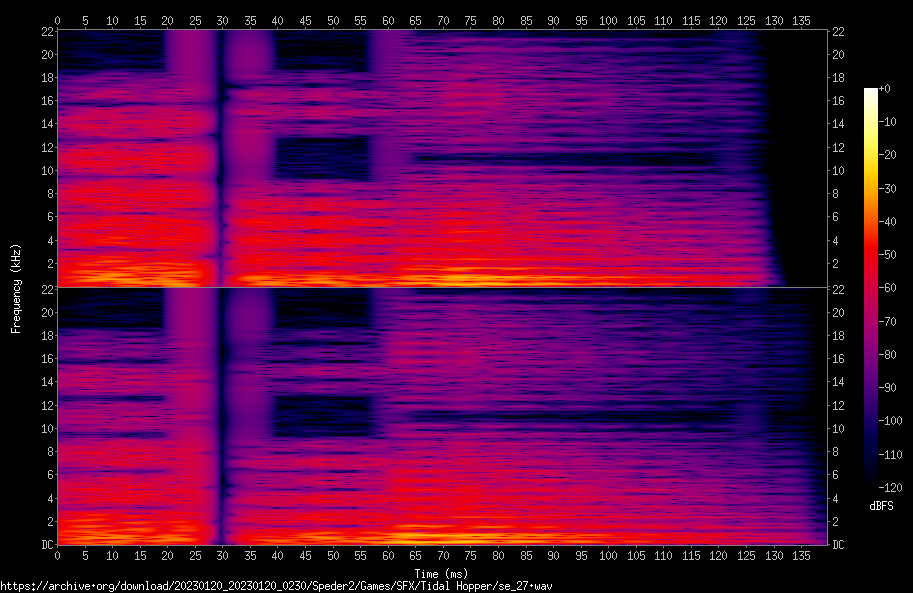The height and width of the screenshot is (593, 913).
Task: Click the "Time (ms)" axis label
Action: point(441,574)
